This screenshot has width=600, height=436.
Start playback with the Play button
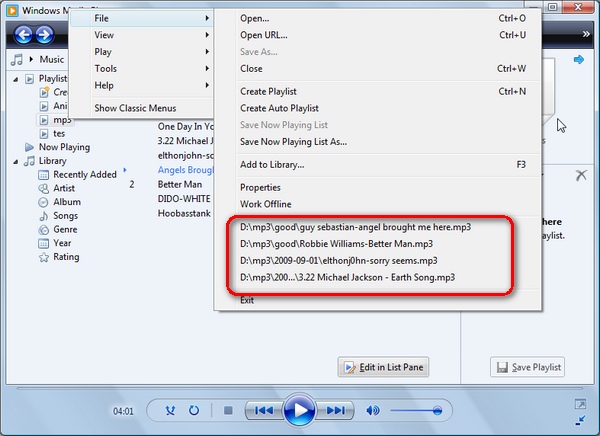point(300,411)
